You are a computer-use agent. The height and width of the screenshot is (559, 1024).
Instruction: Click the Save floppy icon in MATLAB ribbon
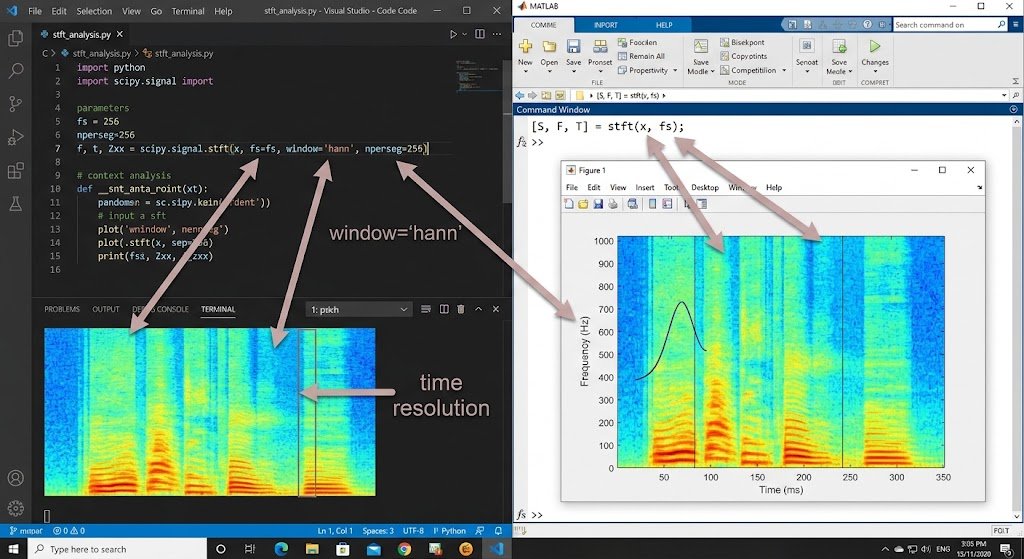point(573,46)
